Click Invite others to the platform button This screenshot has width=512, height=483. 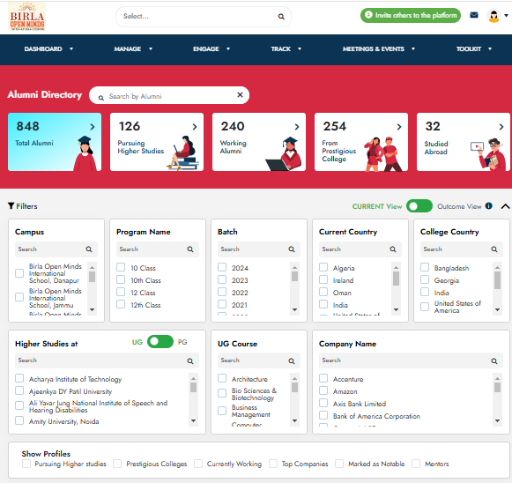point(410,15)
